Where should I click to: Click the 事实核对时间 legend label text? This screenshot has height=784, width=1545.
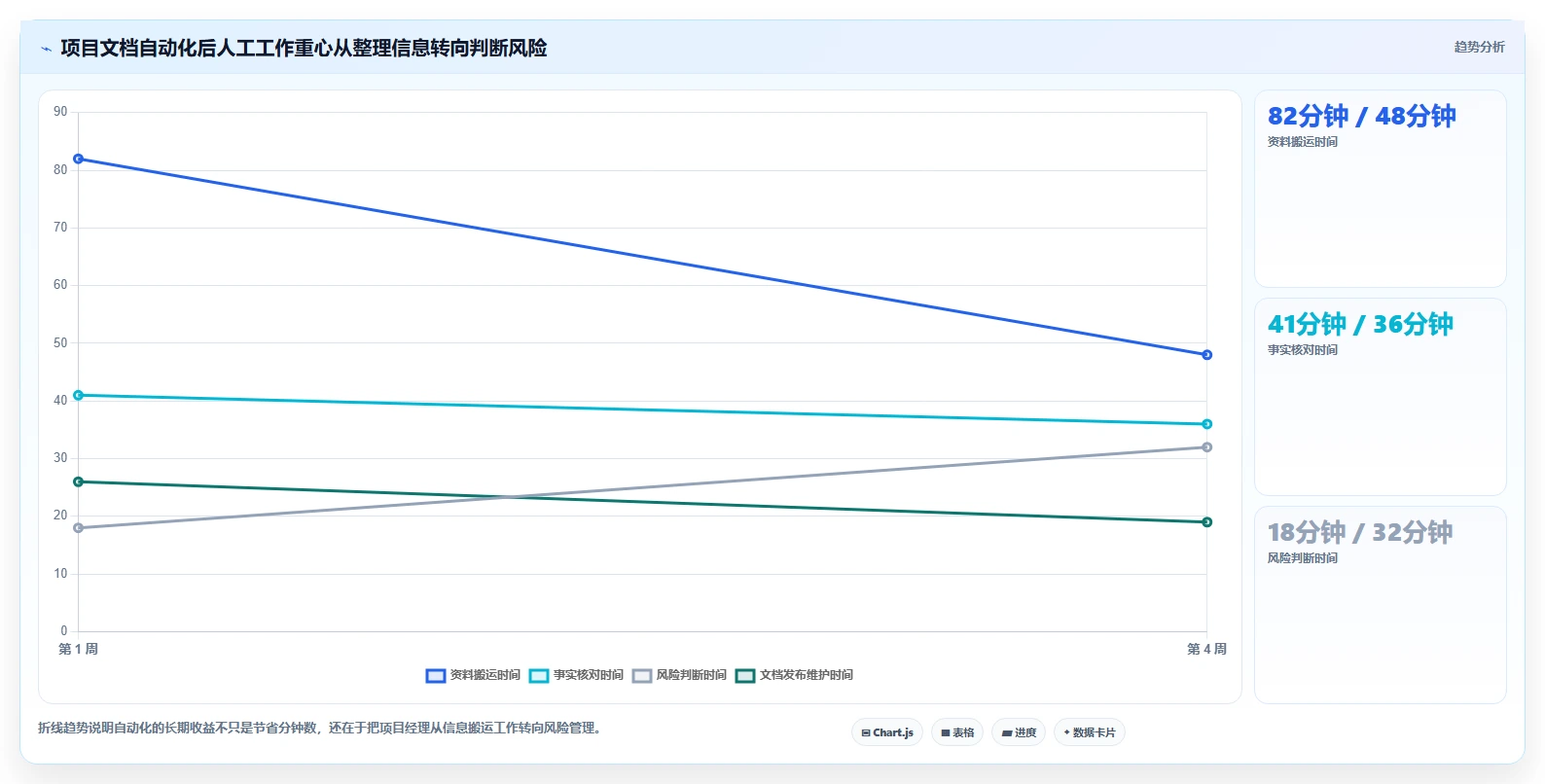tap(588, 675)
